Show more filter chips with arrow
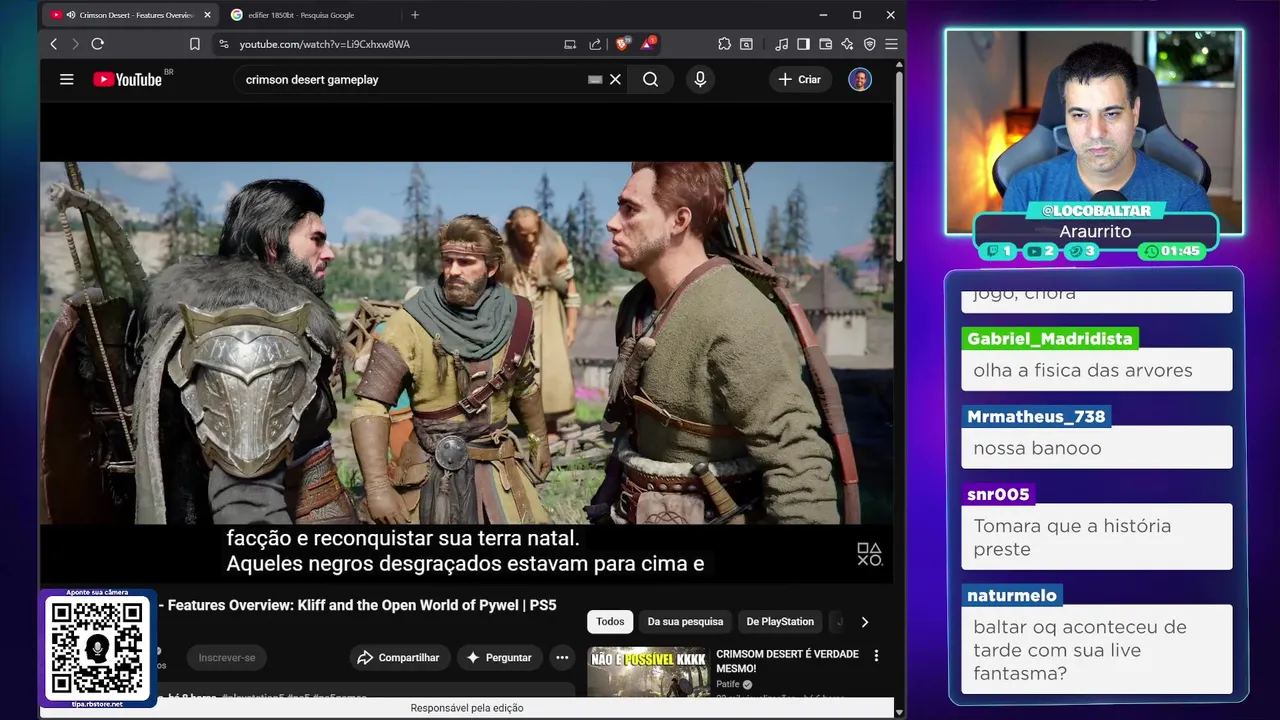The height and width of the screenshot is (720, 1280). tap(865, 621)
